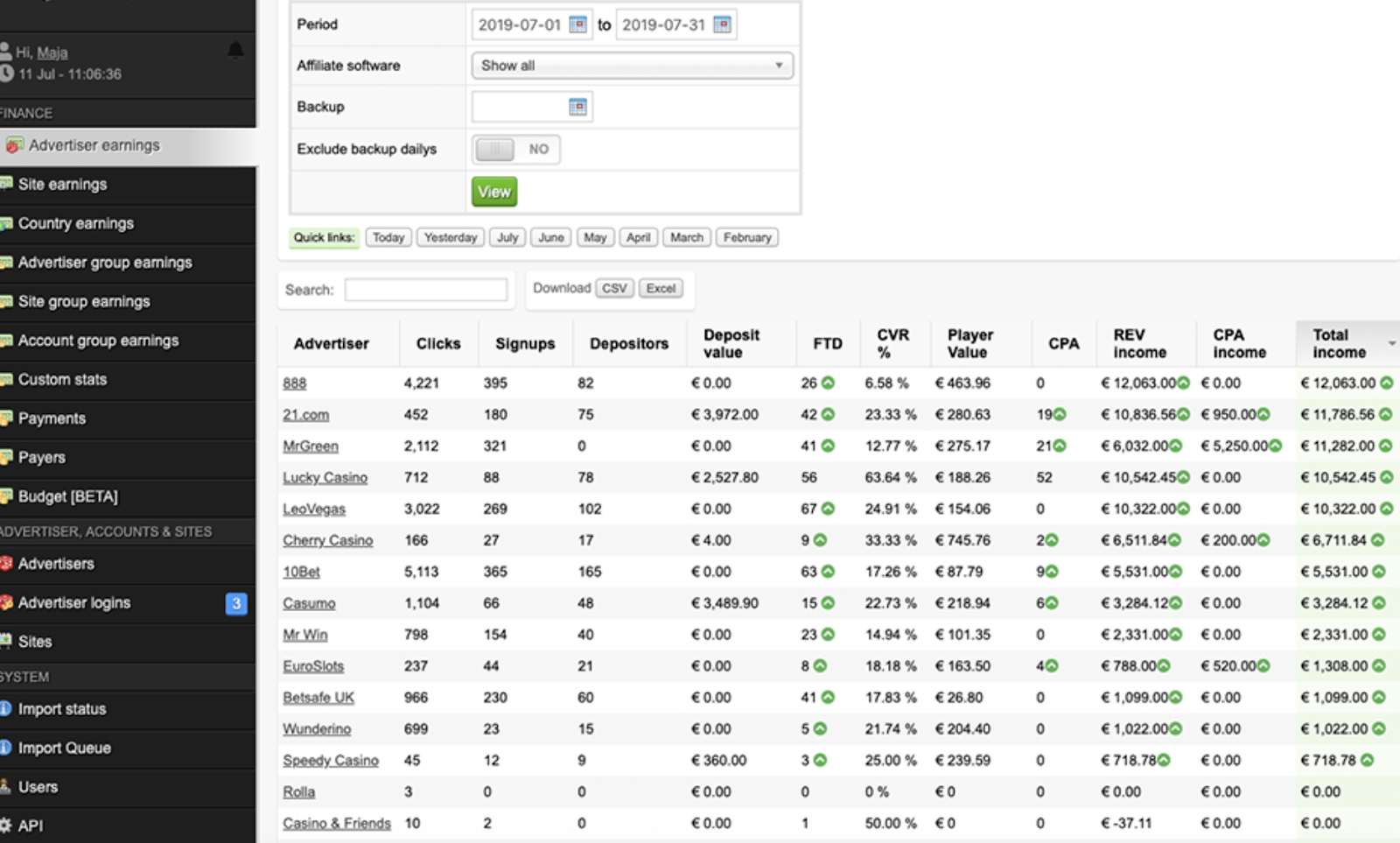The image size is (1400, 843).
Task: Click green arrow beside EuroSlots CPA income
Action: coord(1263,666)
